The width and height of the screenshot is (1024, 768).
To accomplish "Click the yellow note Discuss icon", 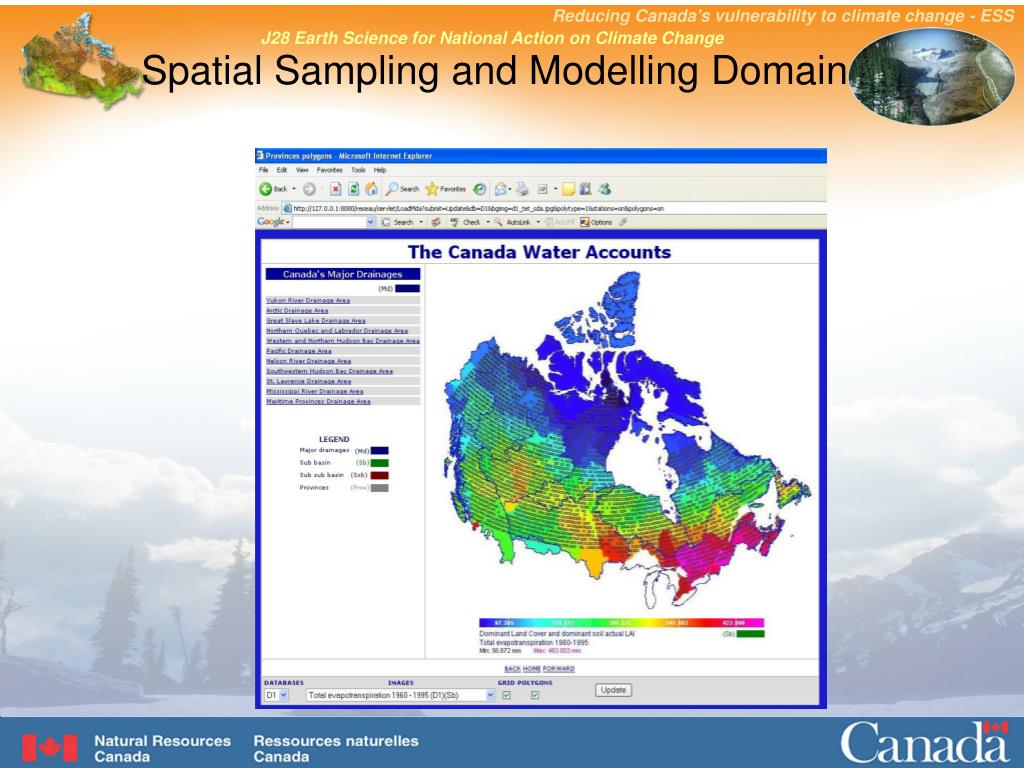I will [568, 189].
